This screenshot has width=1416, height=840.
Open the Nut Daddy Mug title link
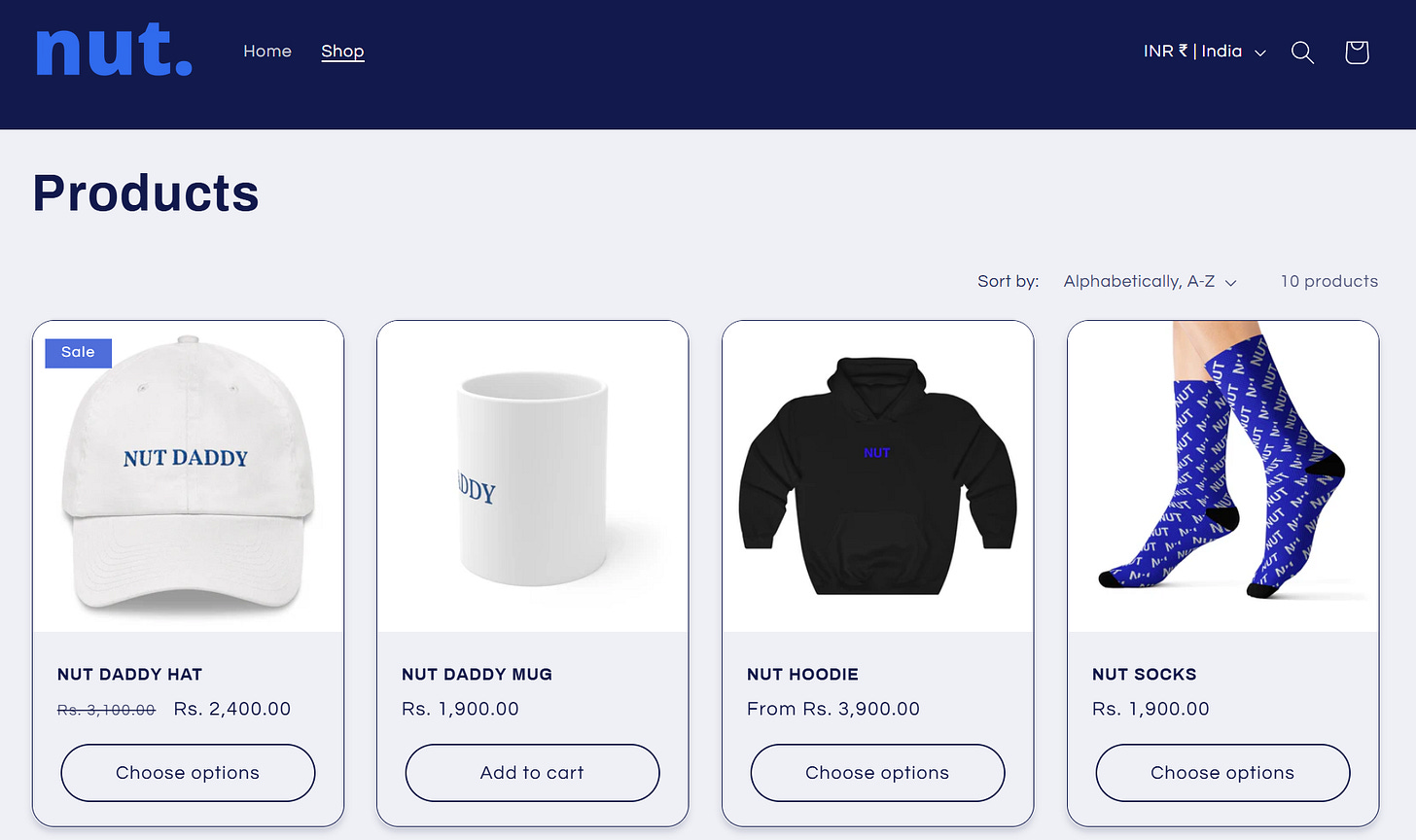pyautogui.click(x=477, y=675)
